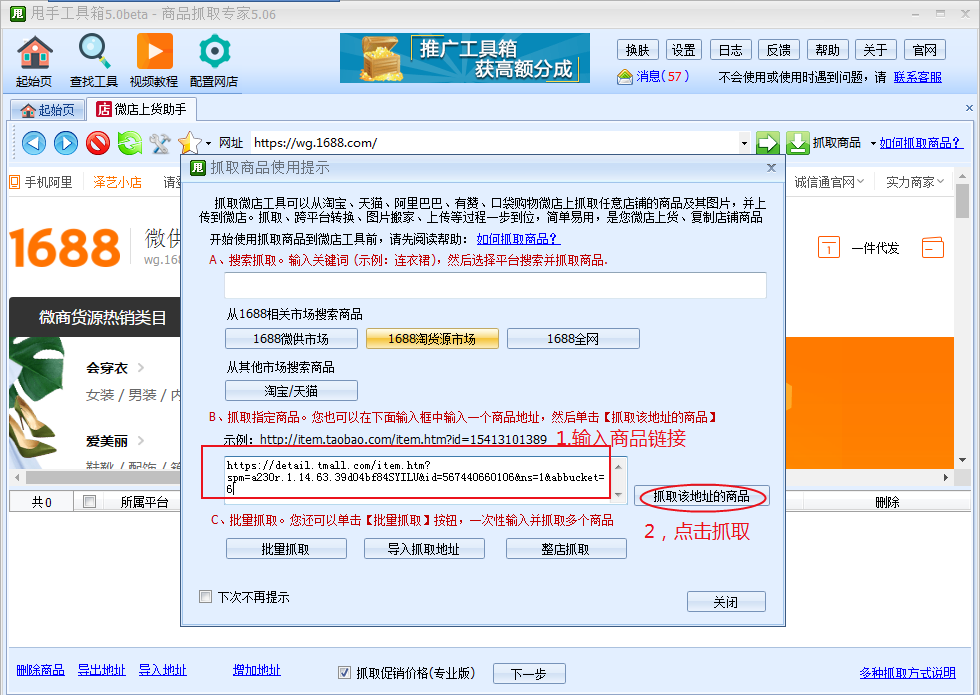This screenshot has height=695, width=980.
Task: Switch to the 微店上货助手 tab
Action: (x=141, y=109)
